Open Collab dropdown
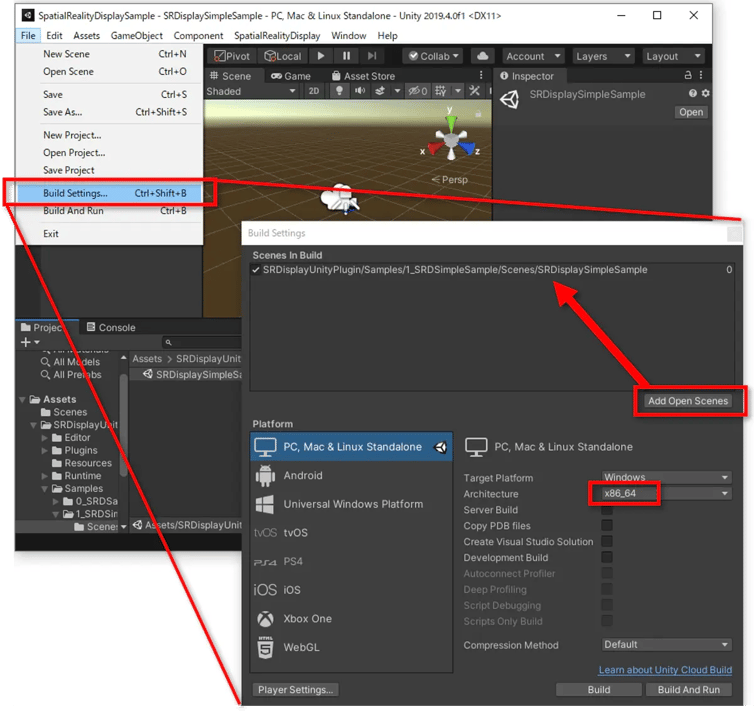756x714 pixels. 433,56
